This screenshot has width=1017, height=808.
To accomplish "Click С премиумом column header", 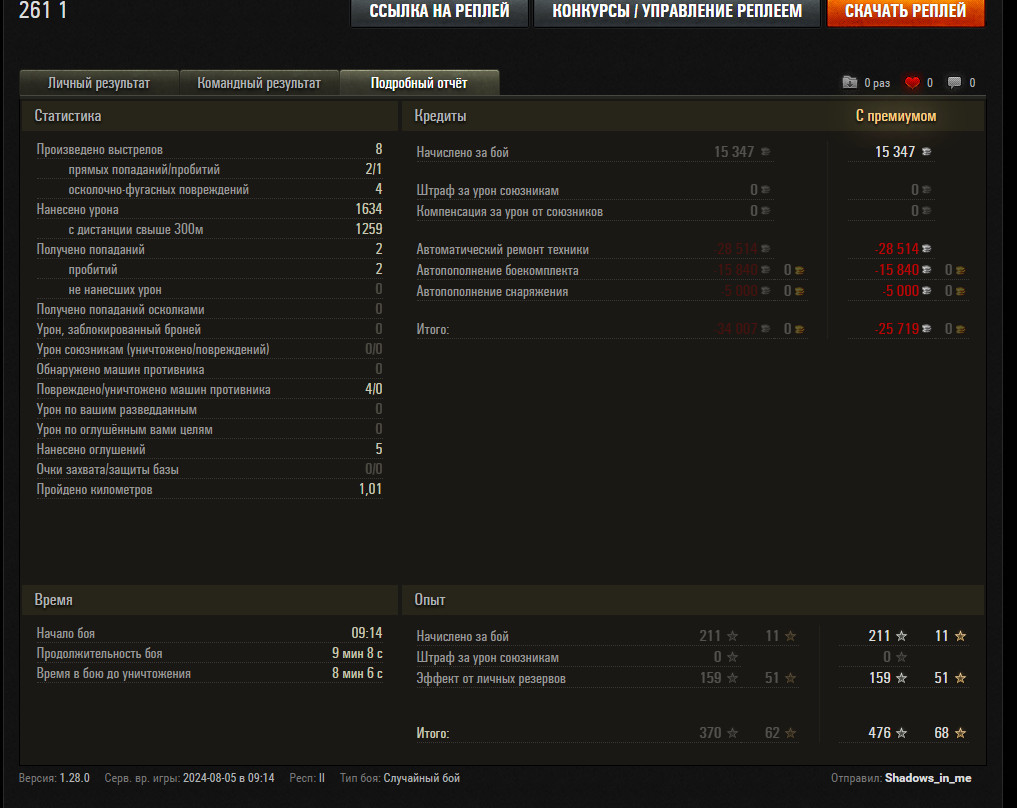I will [x=896, y=116].
